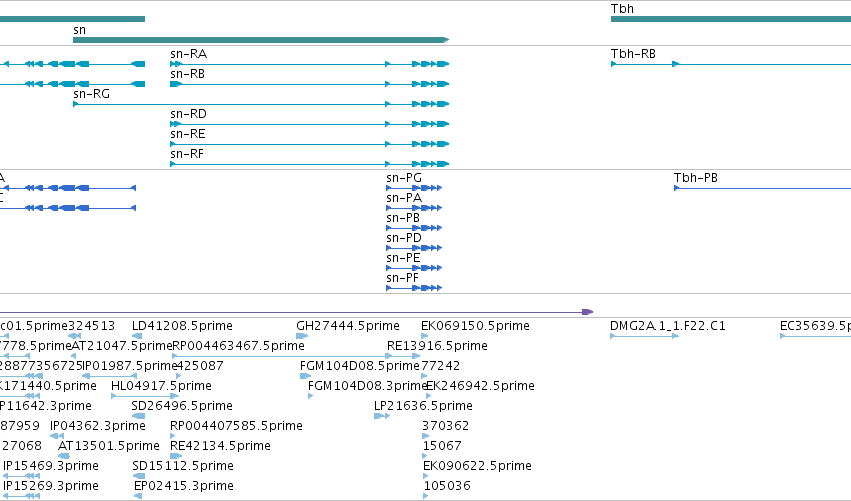This screenshot has height=501, width=851.
Task: Select EST label EK090622.5prime
Action: coord(477,466)
